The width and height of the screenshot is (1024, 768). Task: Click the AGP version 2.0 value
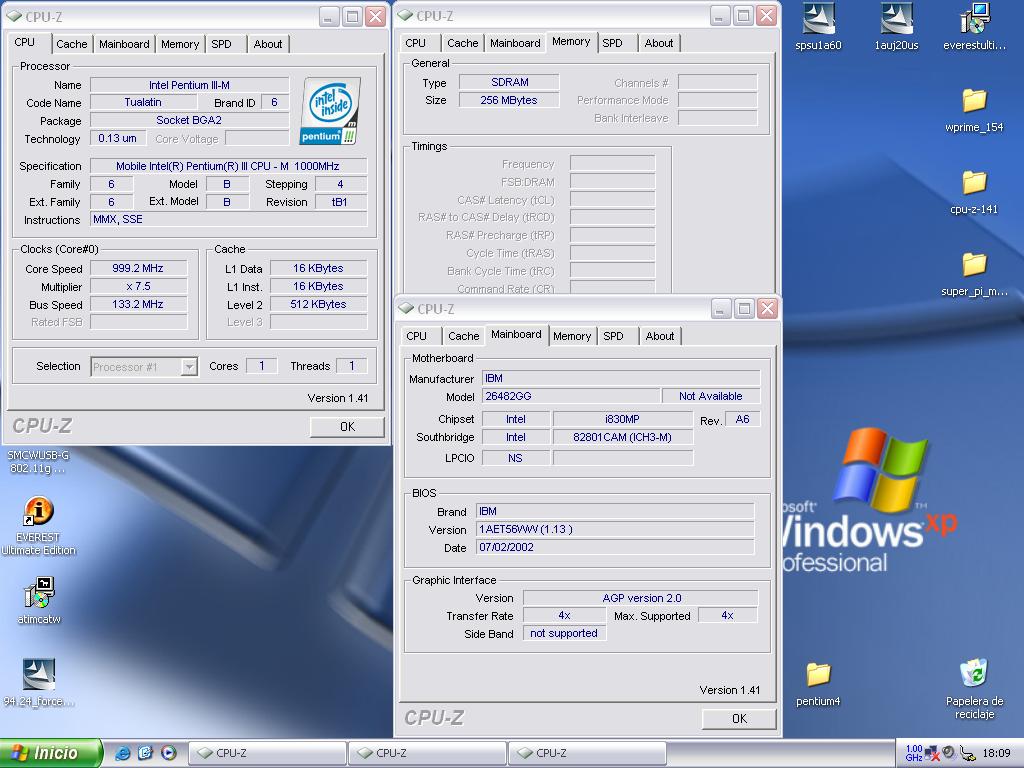coord(641,598)
